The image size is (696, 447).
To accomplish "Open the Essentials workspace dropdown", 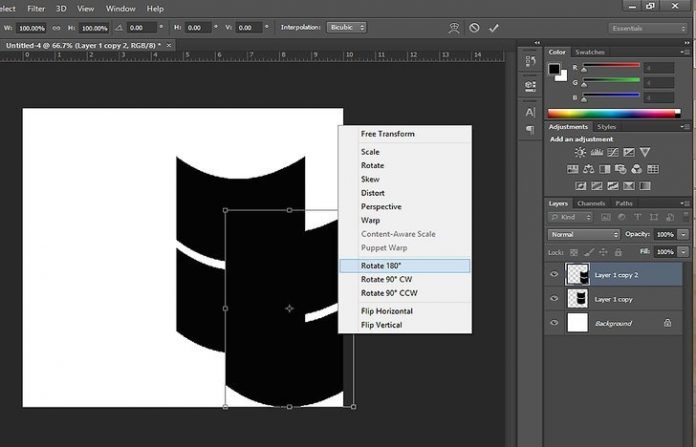I will [649, 28].
